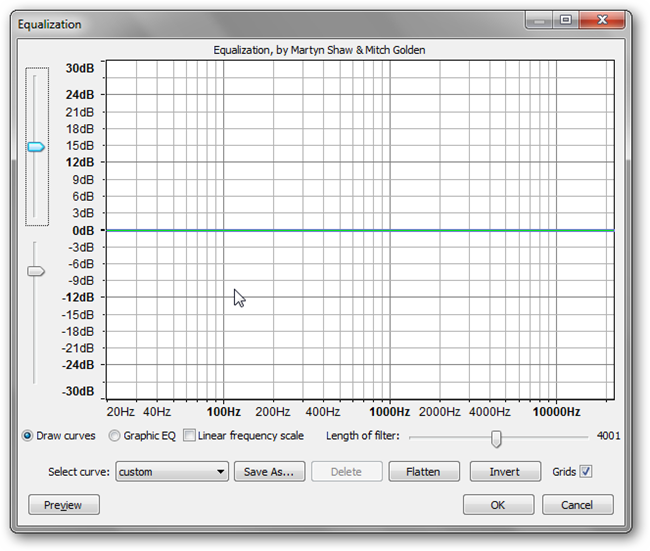Click the -24dB axis label
This screenshot has width=650, height=551.
click(78, 365)
